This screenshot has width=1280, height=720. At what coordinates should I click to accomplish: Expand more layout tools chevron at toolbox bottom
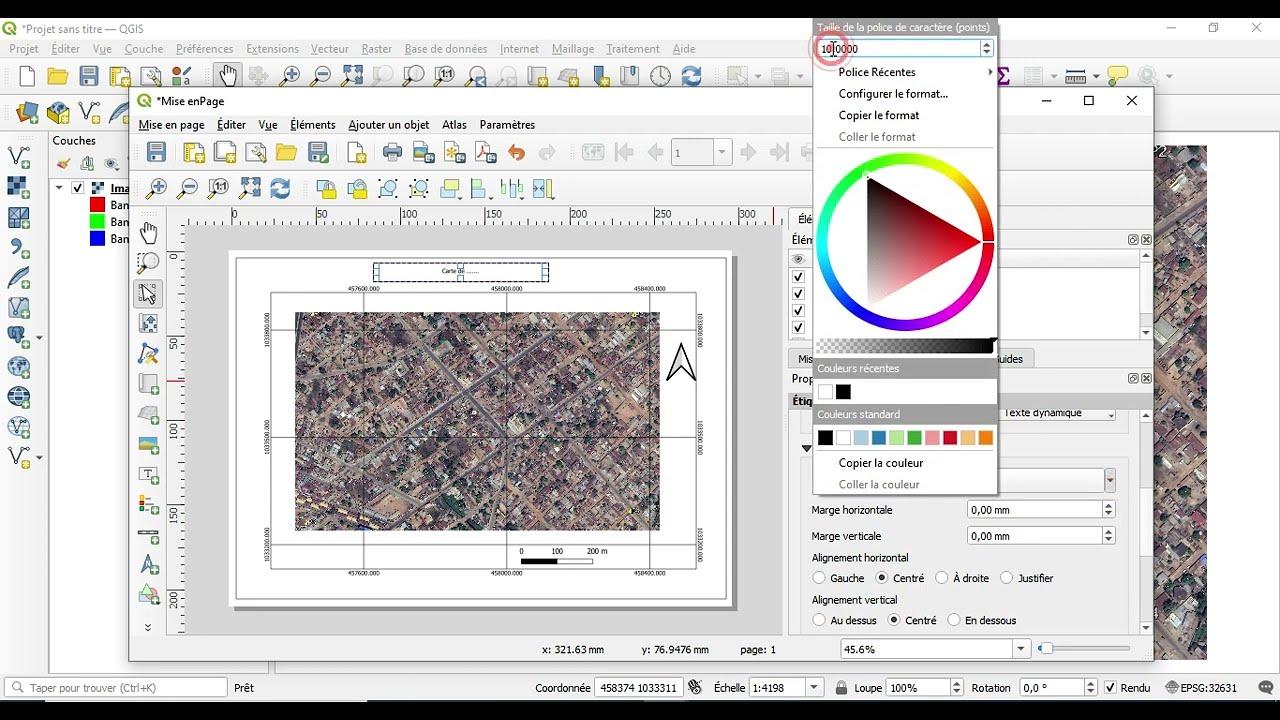[x=148, y=627]
